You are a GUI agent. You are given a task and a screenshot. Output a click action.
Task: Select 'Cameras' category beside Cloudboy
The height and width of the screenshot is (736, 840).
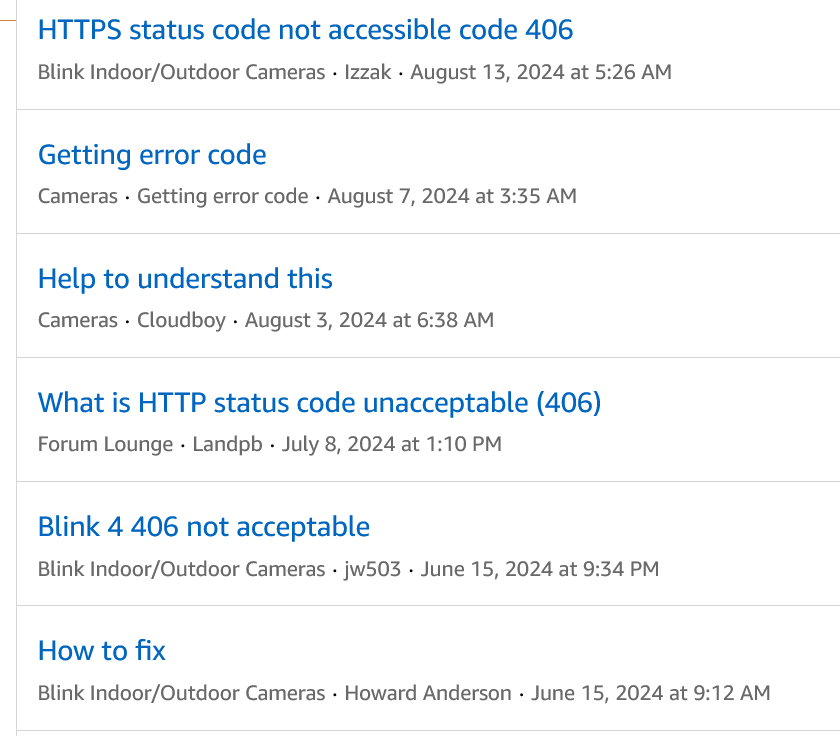(77, 320)
